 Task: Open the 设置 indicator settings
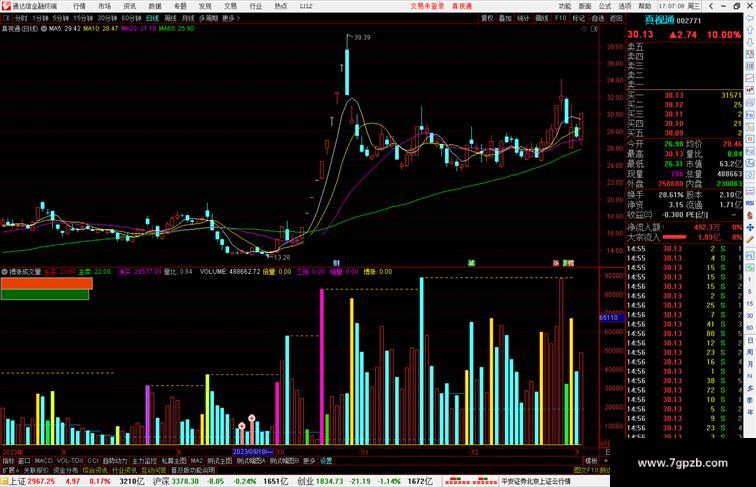[326, 461]
